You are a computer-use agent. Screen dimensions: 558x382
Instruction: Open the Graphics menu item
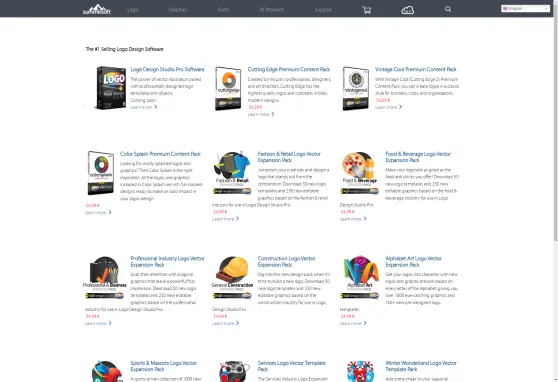(x=178, y=10)
